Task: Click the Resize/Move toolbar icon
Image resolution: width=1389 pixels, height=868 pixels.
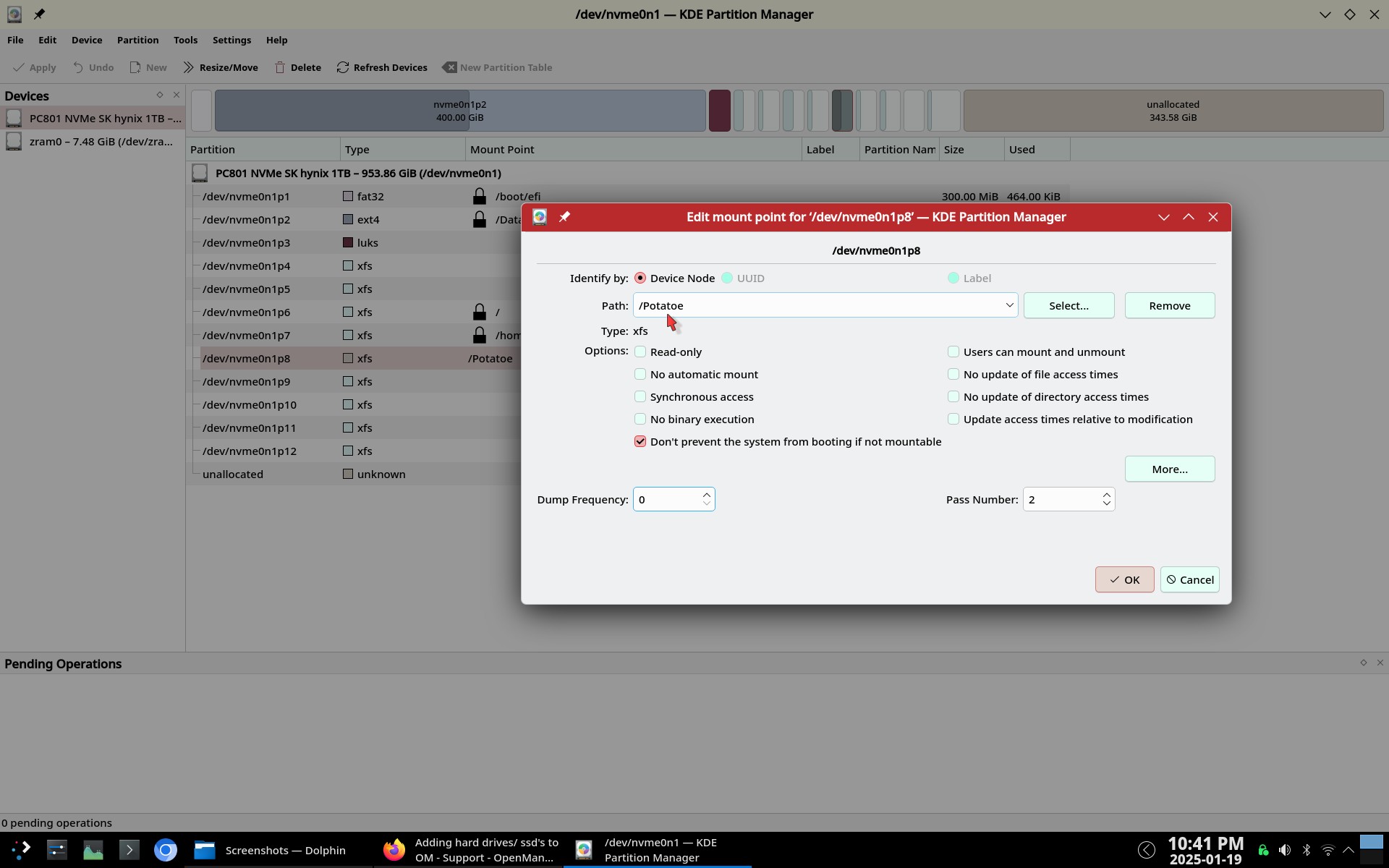Action: pos(189,67)
